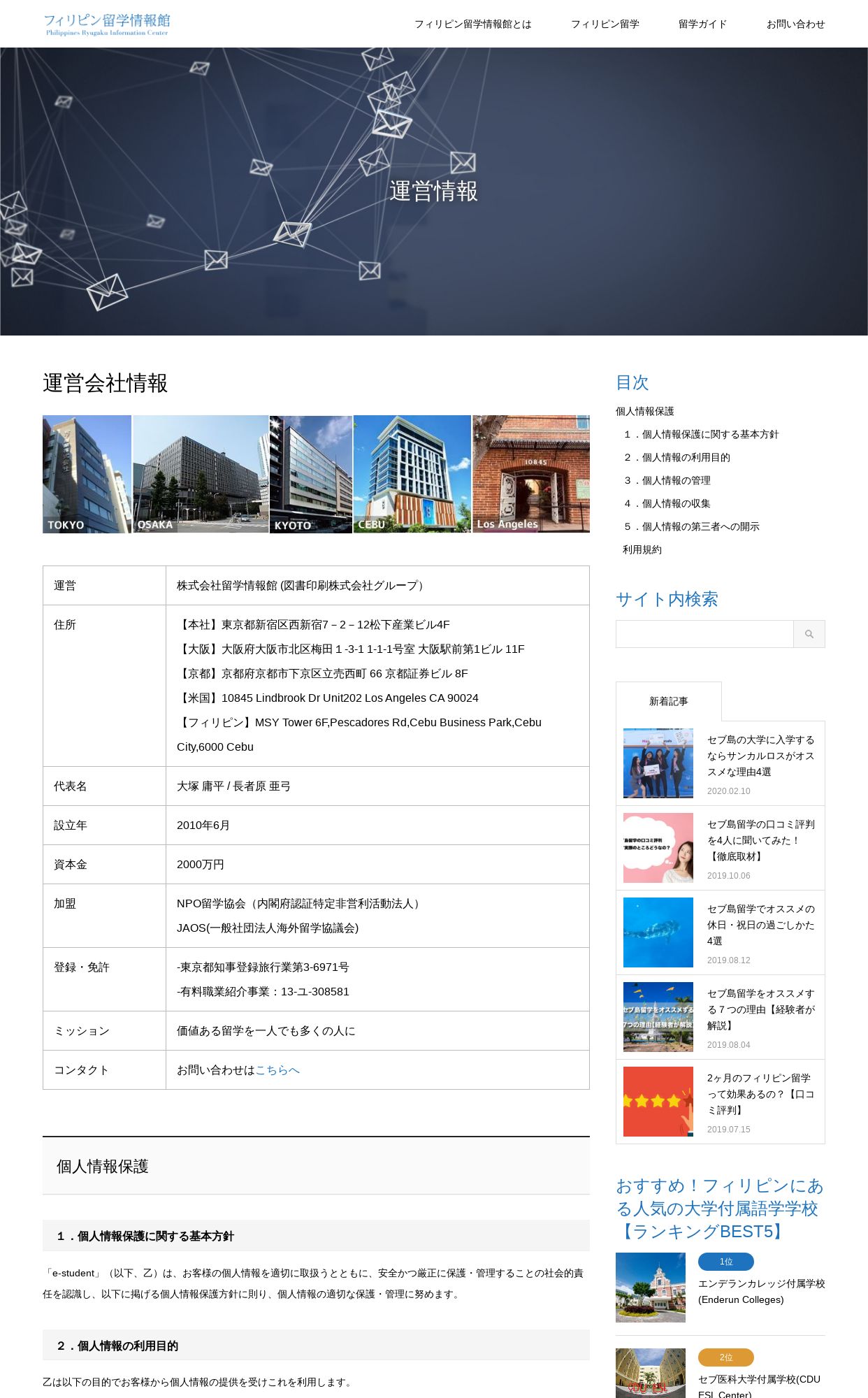
Task: Click the 2位 ranking badge
Action: (x=726, y=1357)
